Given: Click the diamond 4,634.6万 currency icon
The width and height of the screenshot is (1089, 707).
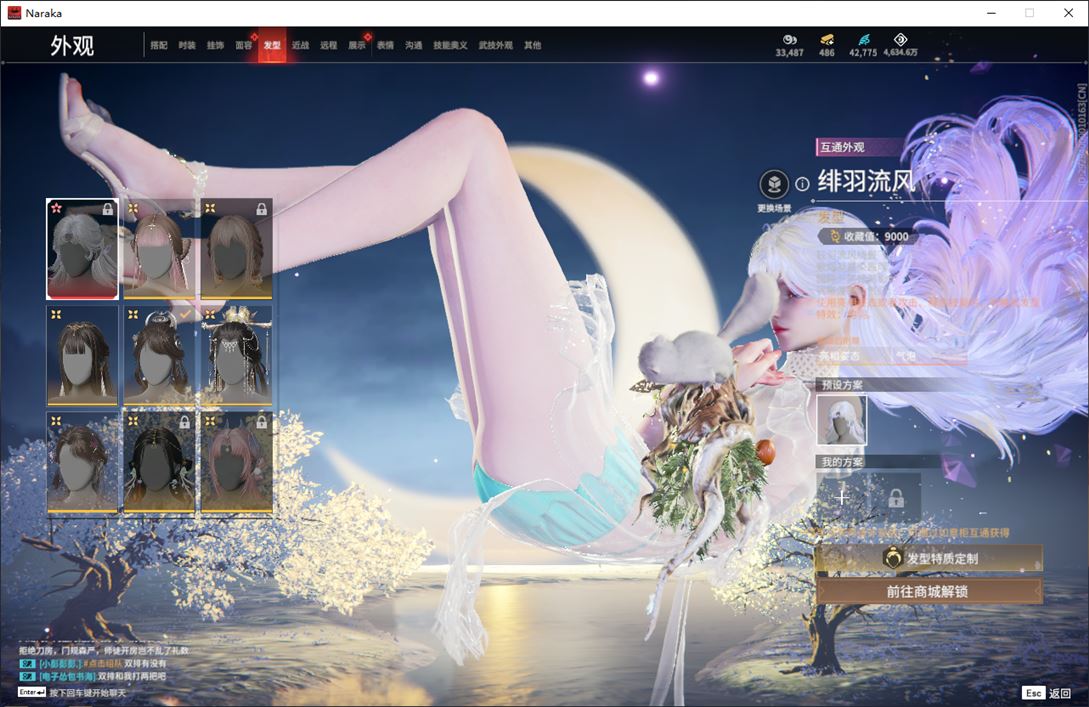Looking at the screenshot, I should 900,40.
